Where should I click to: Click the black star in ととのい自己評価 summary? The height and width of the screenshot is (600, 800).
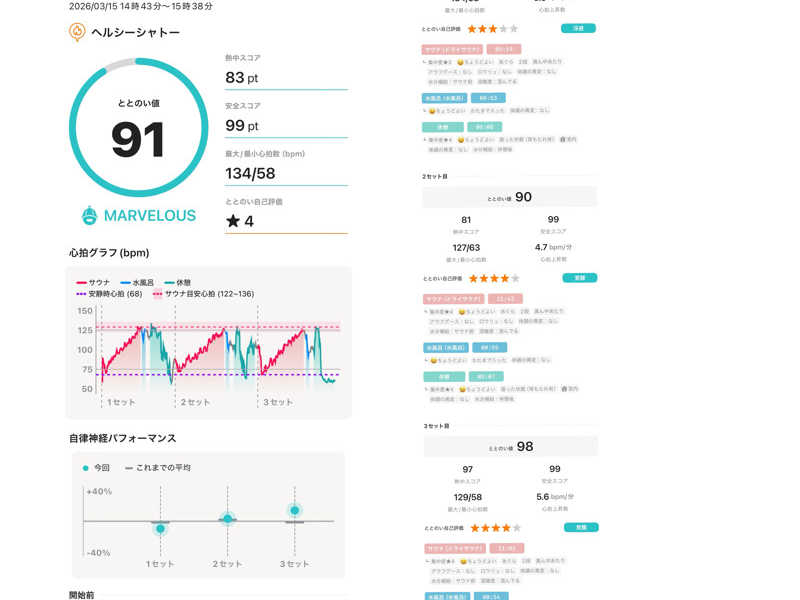233,221
